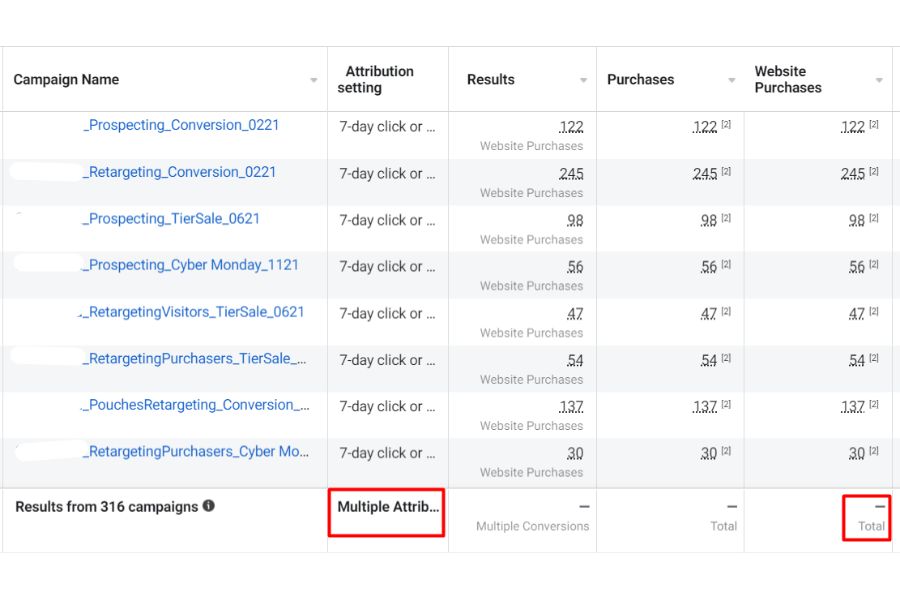Click Results column header label
Image resolution: width=900 pixels, height=600 pixels.
point(491,79)
